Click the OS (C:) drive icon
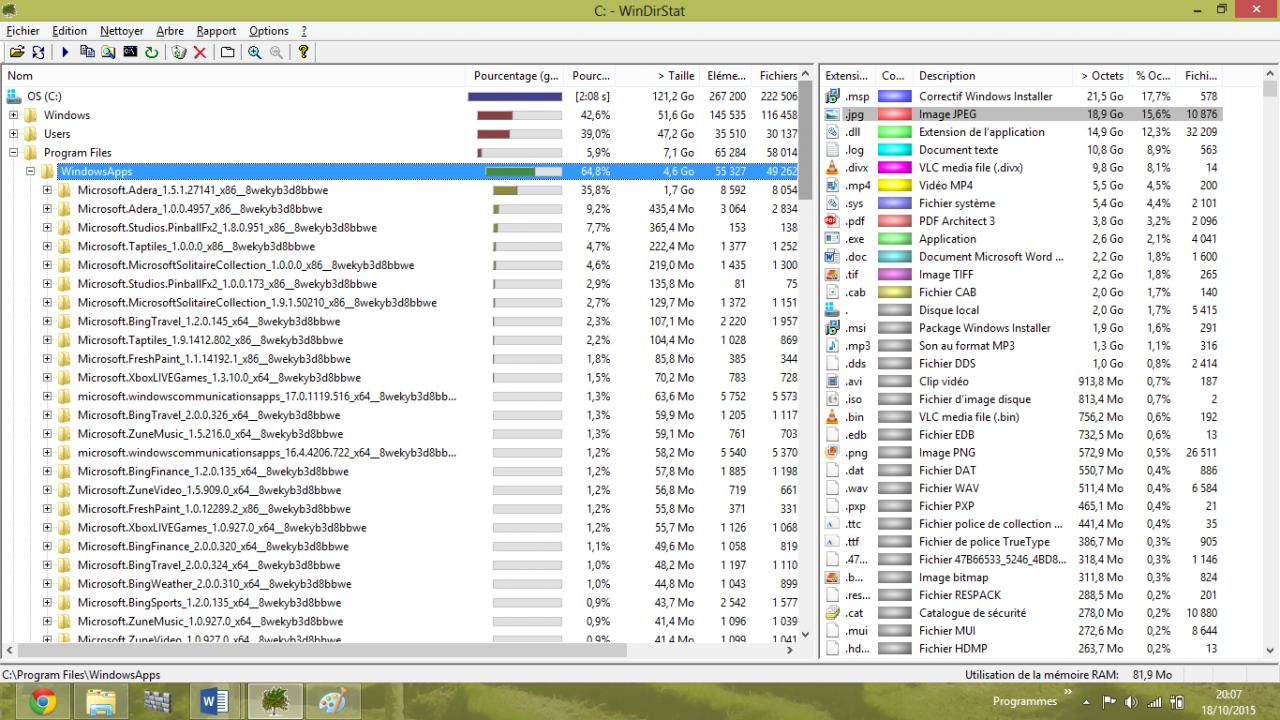 coord(14,96)
